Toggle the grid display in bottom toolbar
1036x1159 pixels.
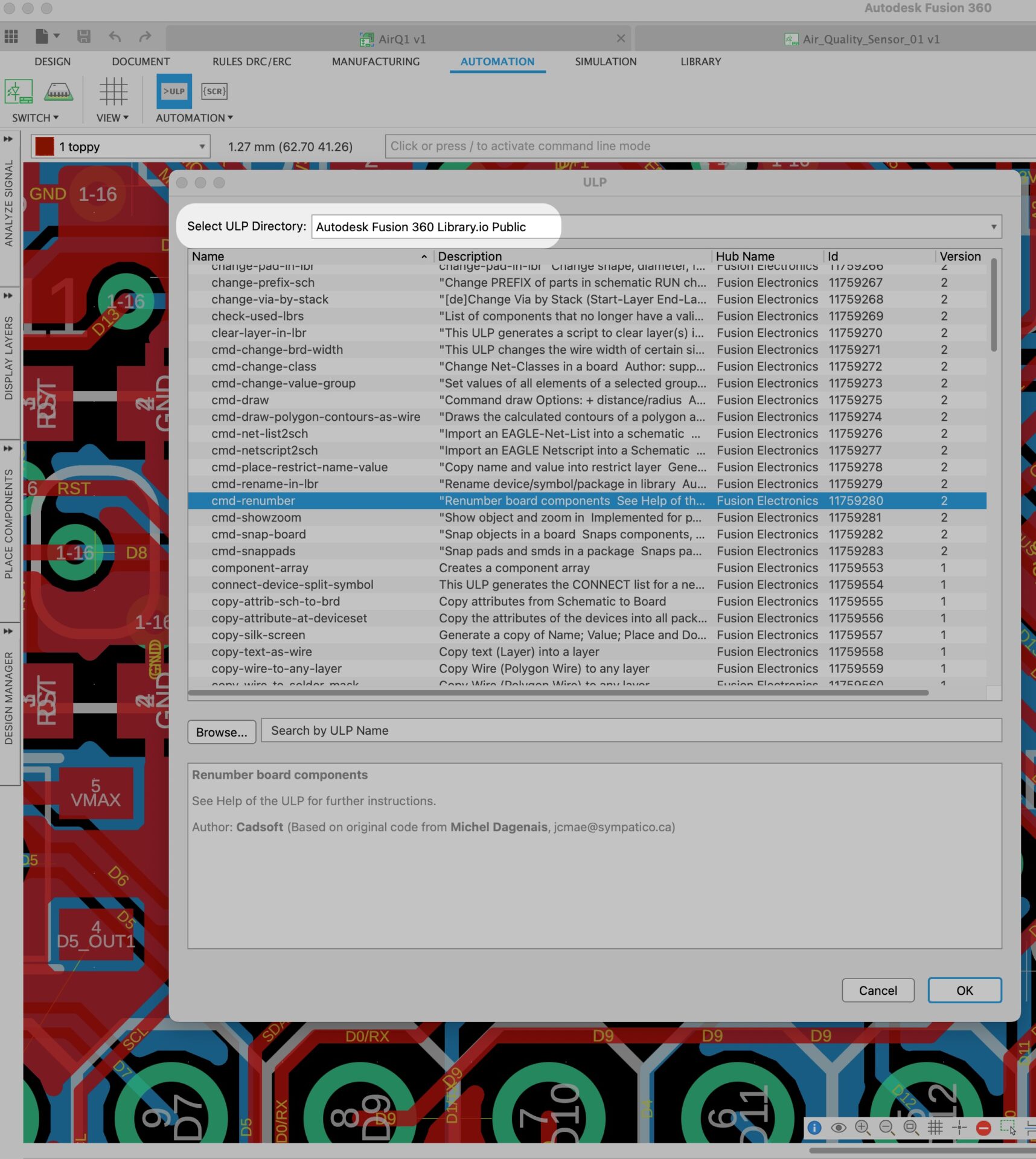click(x=936, y=1127)
